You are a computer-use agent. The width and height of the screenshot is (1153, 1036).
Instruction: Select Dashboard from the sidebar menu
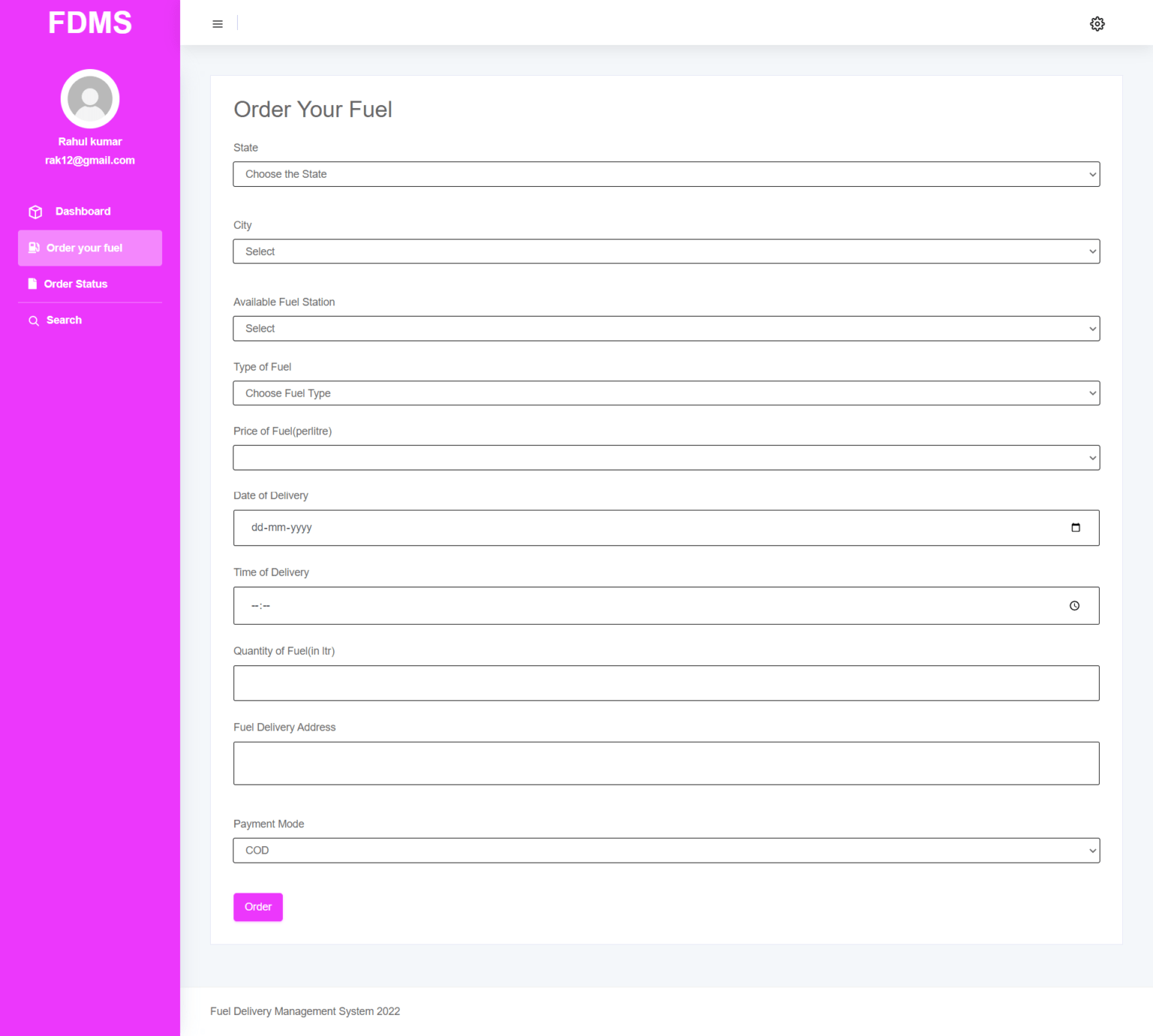click(83, 211)
